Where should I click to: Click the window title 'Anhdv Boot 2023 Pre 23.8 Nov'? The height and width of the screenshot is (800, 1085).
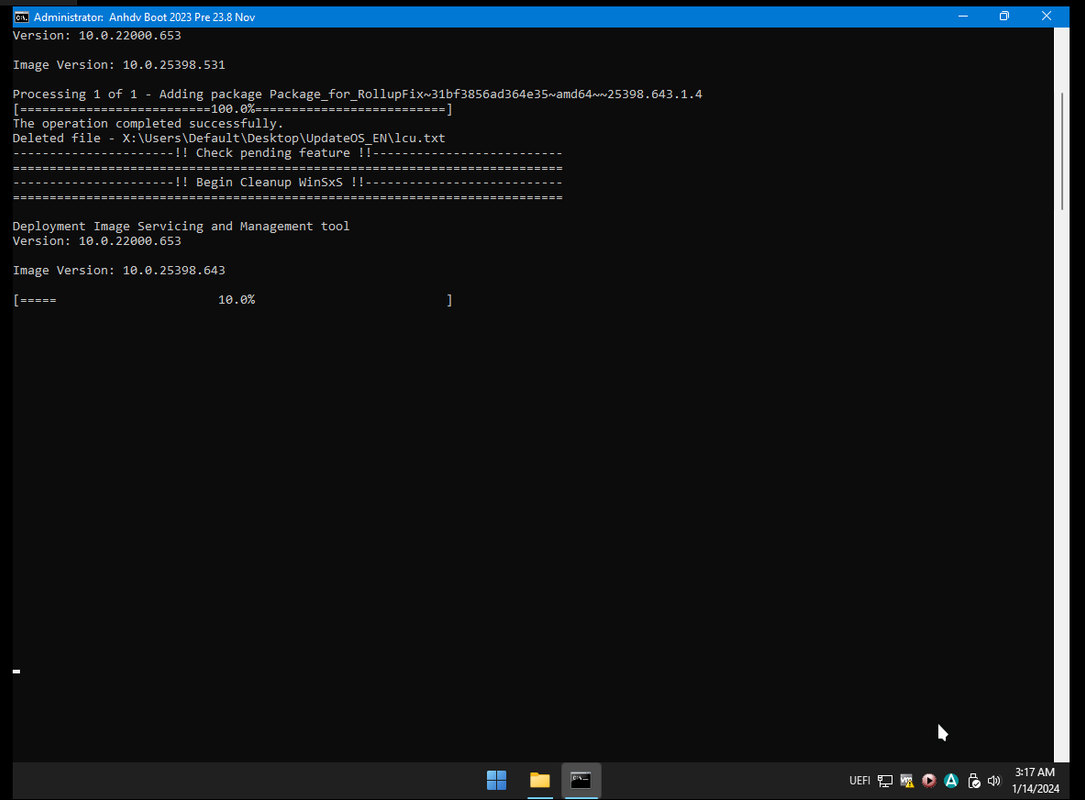click(182, 17)
